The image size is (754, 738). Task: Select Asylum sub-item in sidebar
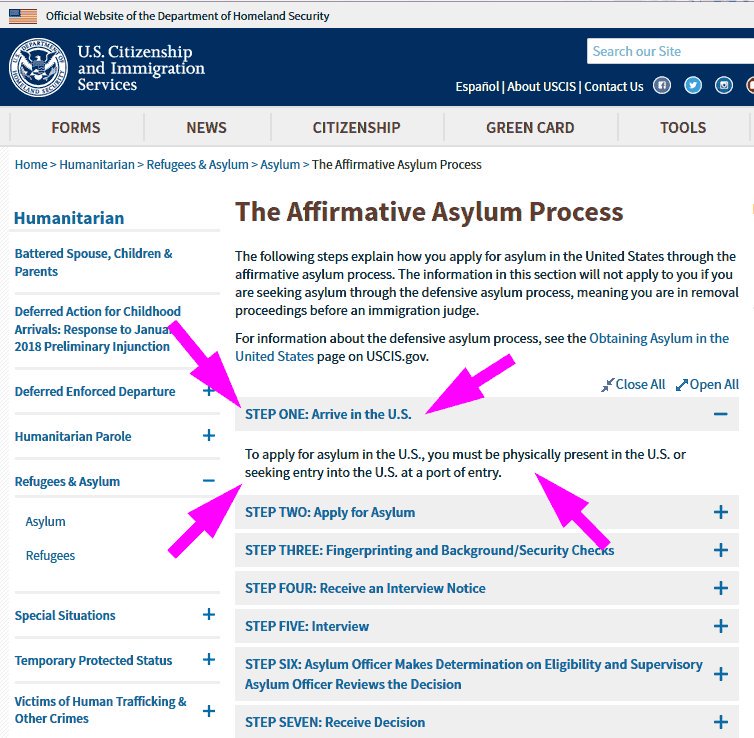coord(45,521)
